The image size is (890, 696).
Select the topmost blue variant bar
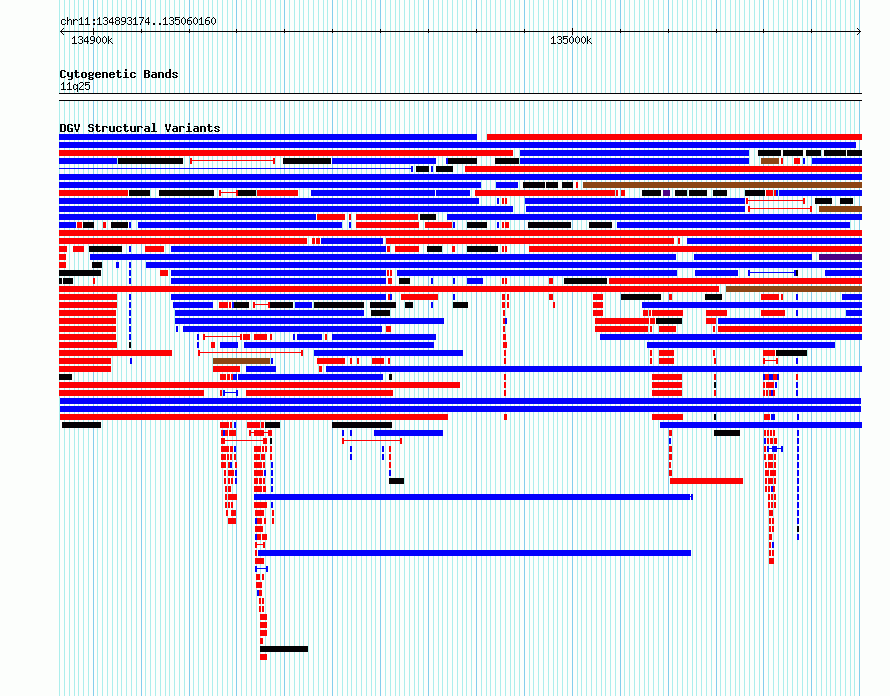(x=268, y=137)
